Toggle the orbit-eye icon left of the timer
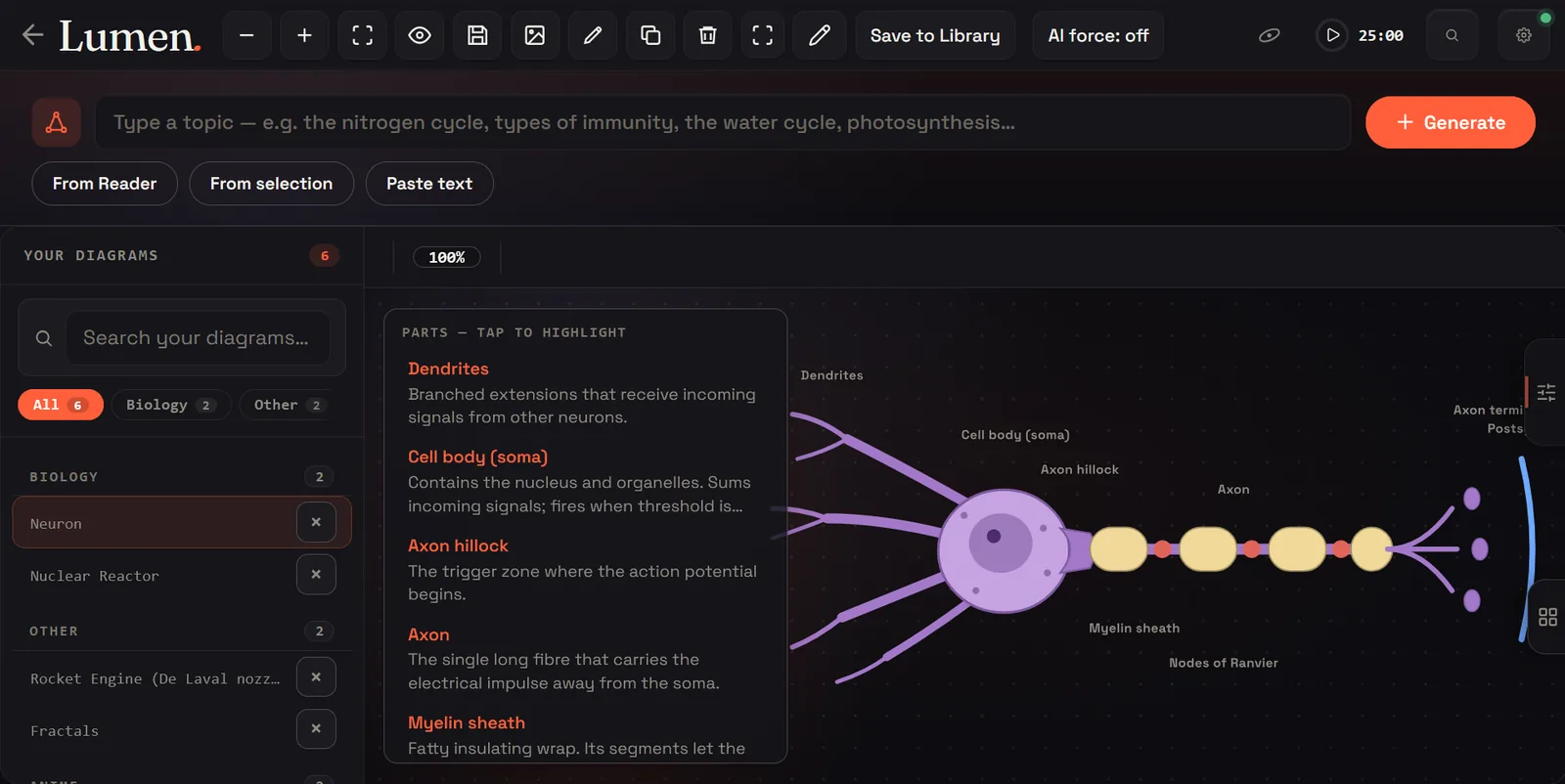 coord(1269,35)
